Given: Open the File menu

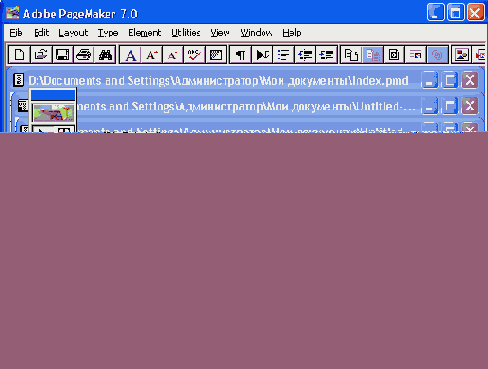Looking at the screenshot, I should click(x=16, y=33).
